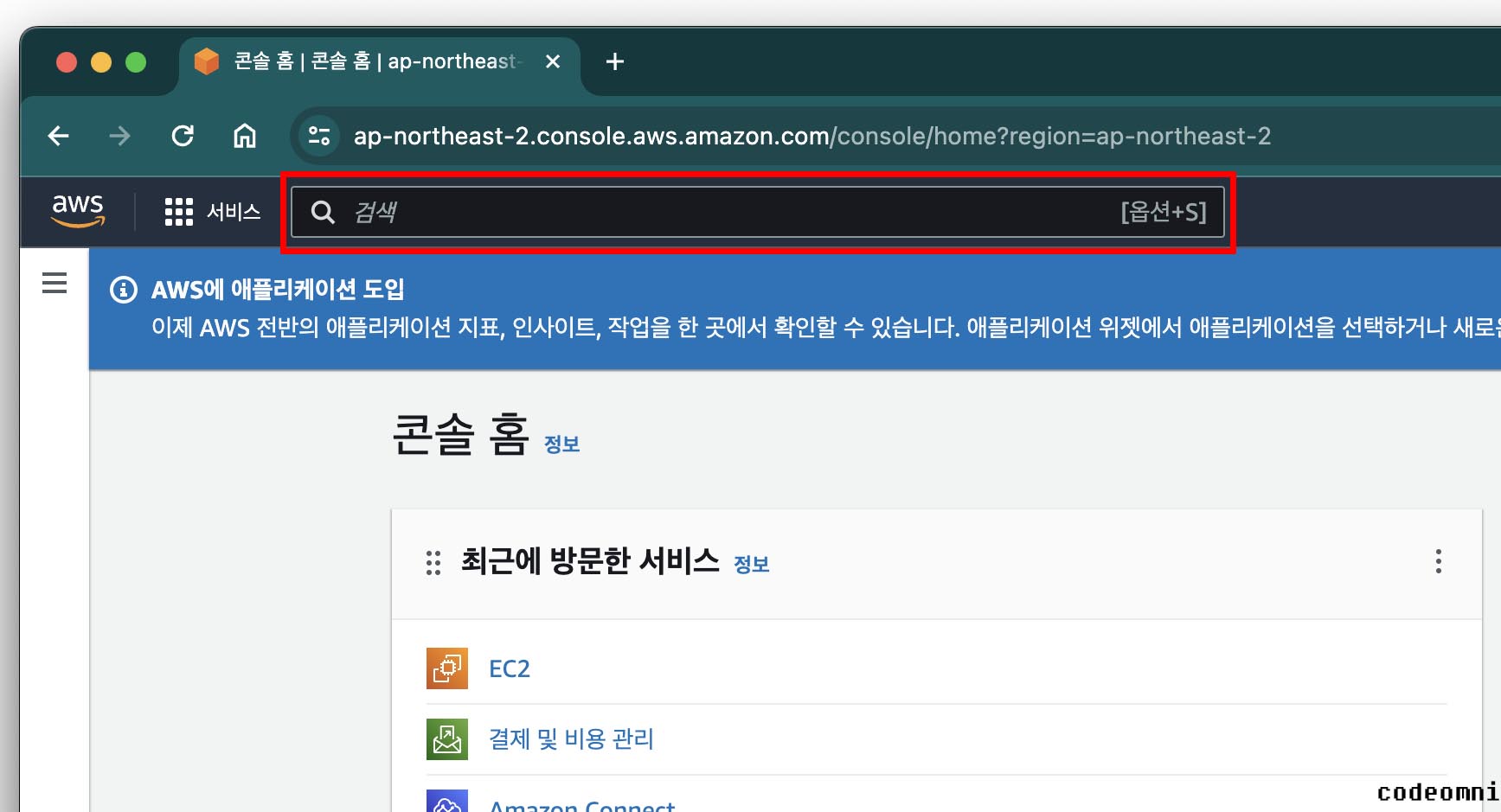The height and width of the screenshot is (812, 1501).
Task: Open the EC2 link
Action: 510,668
